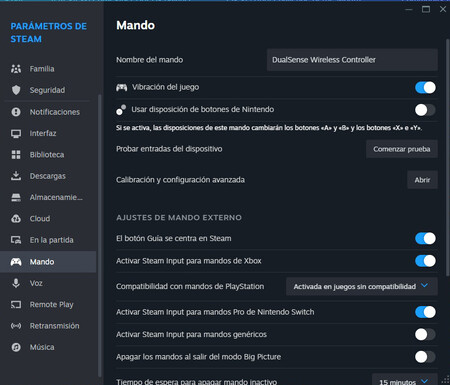
Task: Click the Cloud icon in sidebar
Action: click(16, 219)
